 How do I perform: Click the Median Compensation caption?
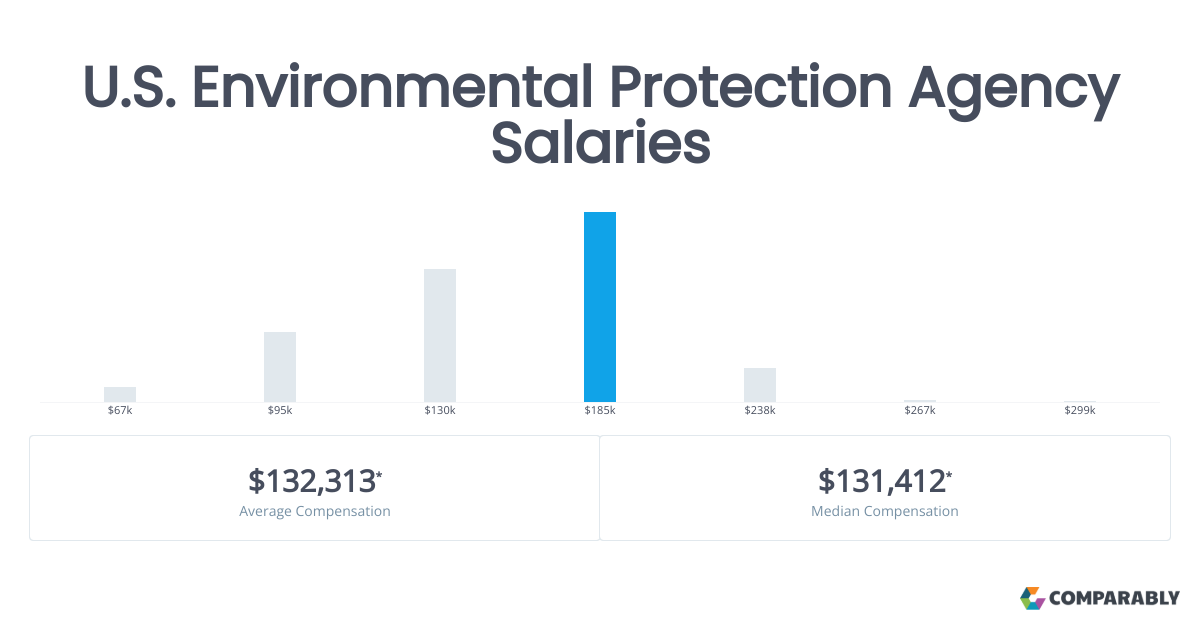pos(885,511)
